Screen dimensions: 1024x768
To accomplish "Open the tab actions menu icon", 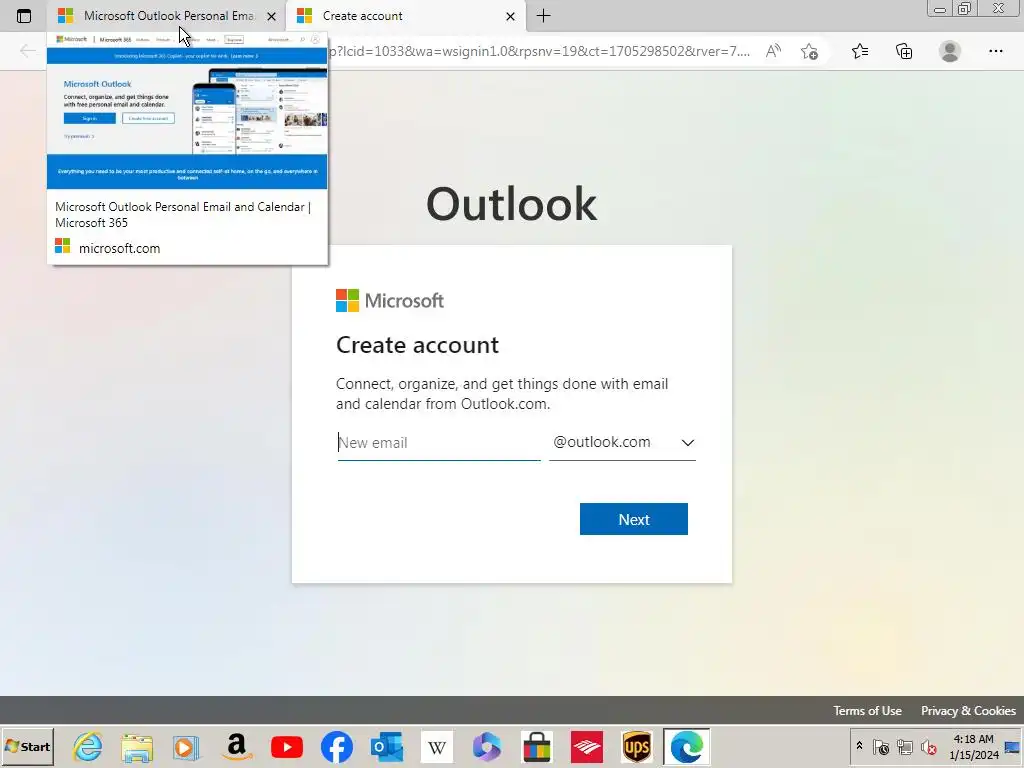I will point(24,16).
